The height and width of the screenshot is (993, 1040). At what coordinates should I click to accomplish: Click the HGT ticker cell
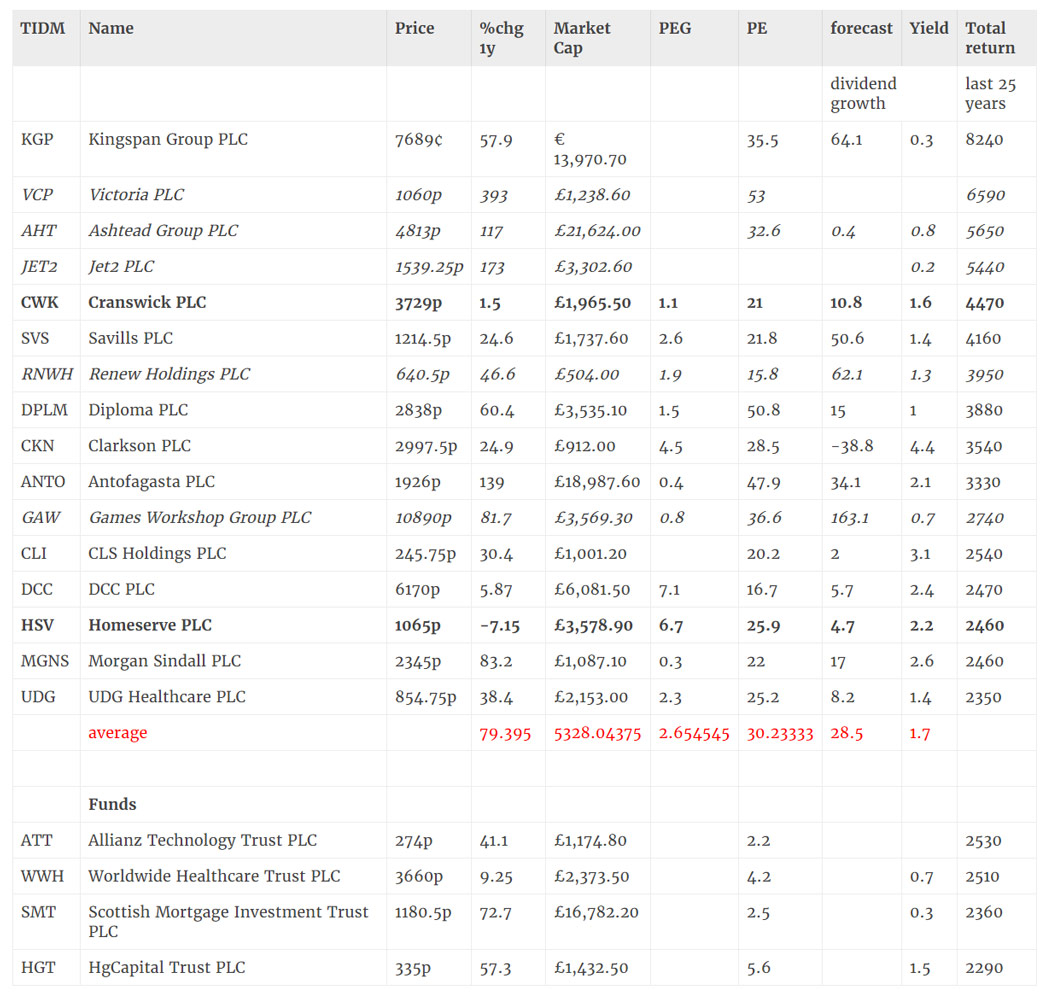point(38,968)
